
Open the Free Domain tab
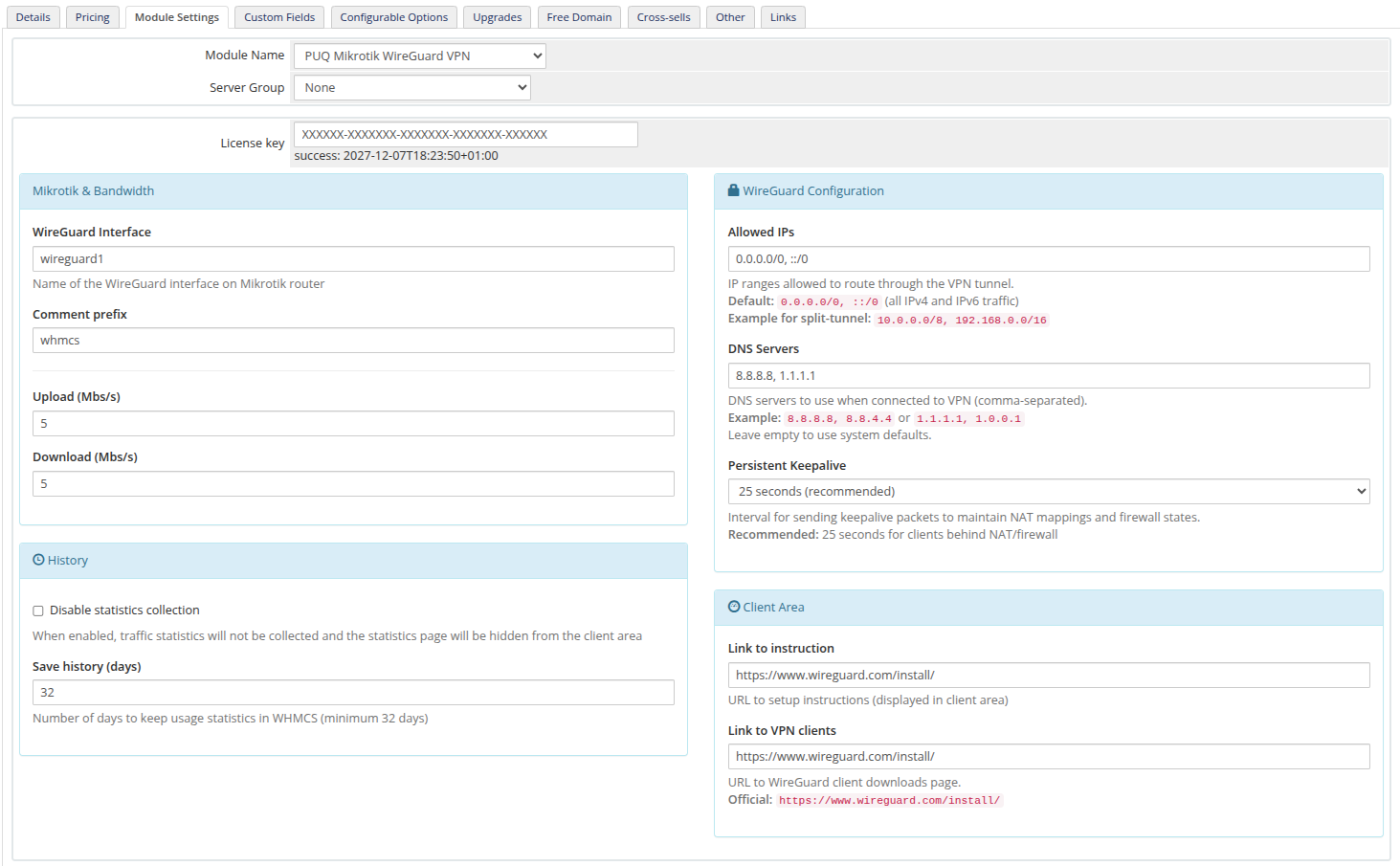pos(578,16)
